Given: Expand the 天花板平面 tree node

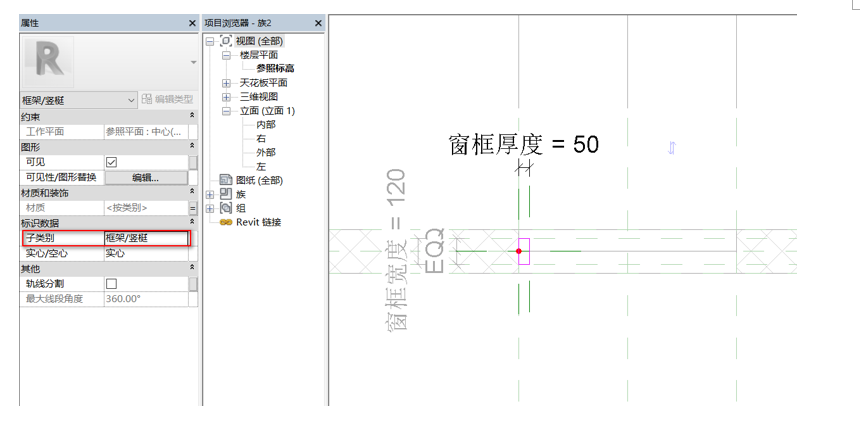Looking at the screenshot, I should (x=227, y=83).
